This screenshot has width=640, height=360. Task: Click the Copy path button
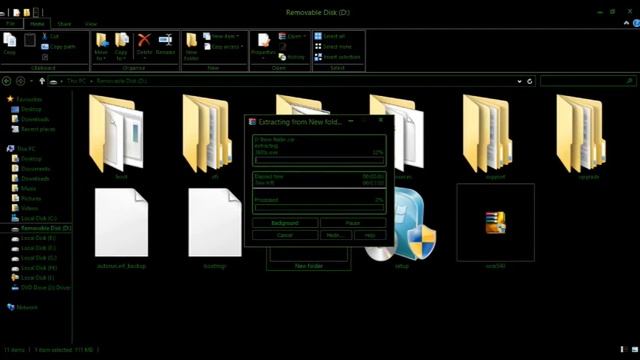pos(58,47)
